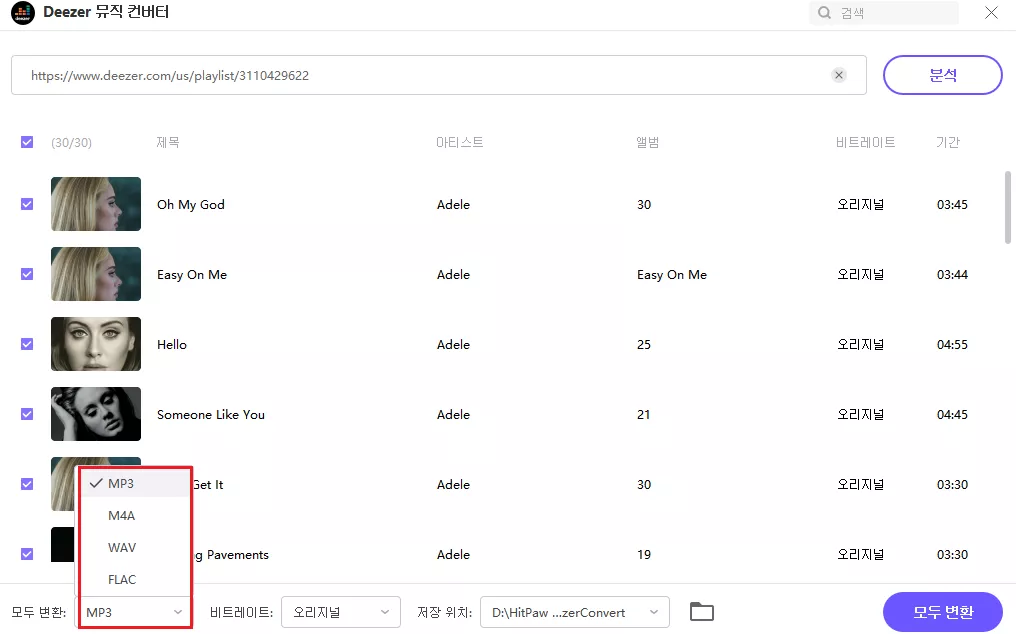The height and width of the screenshot is (634, 1016).
Task: Click the Someone Like You cover thumbnail
Action: 96,414
